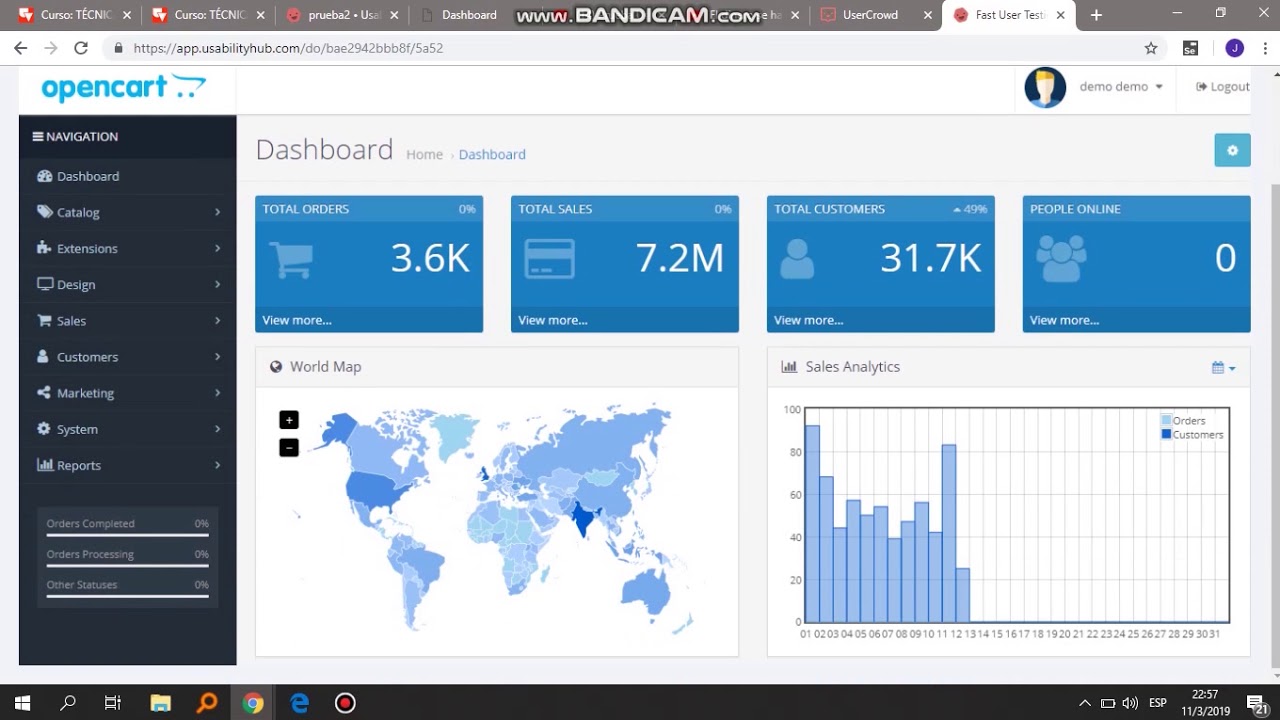
Task: Toggle the Navigation hamburger icon
Action: [38, 136]
